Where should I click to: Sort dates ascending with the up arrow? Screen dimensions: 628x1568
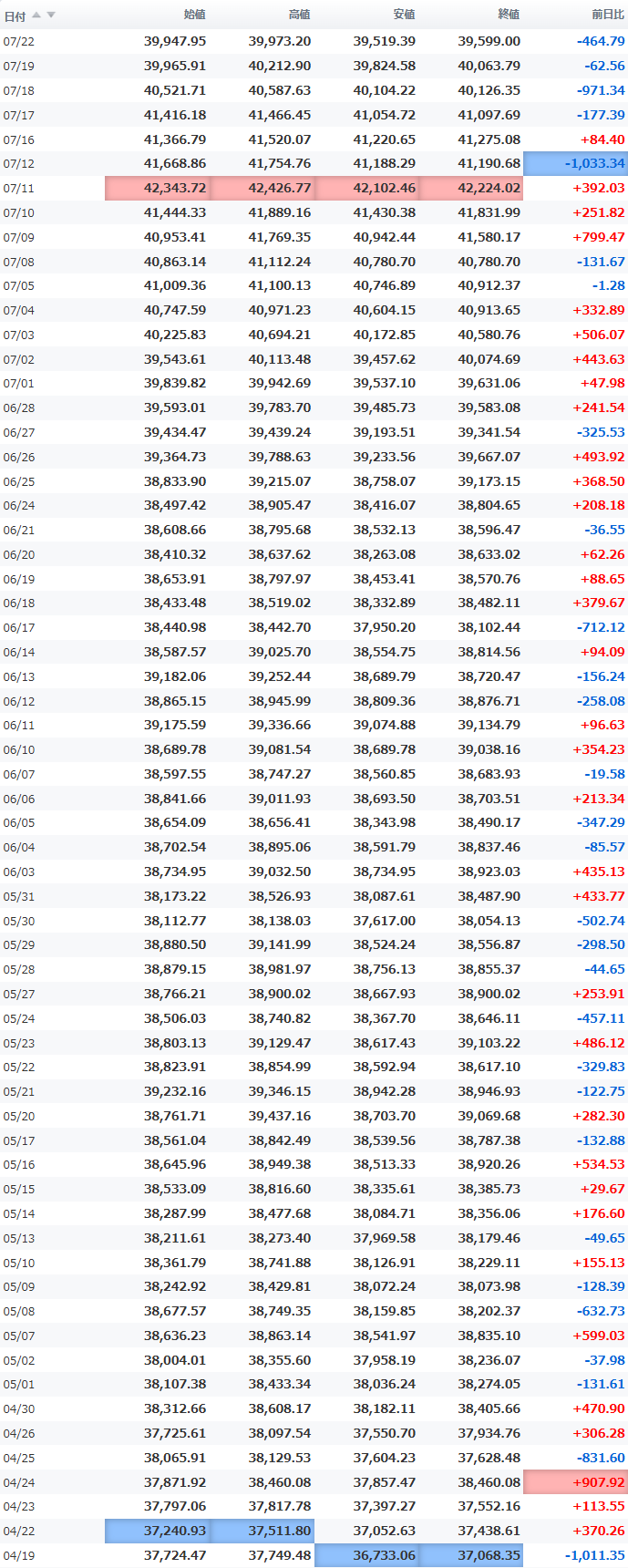point(36,15)
